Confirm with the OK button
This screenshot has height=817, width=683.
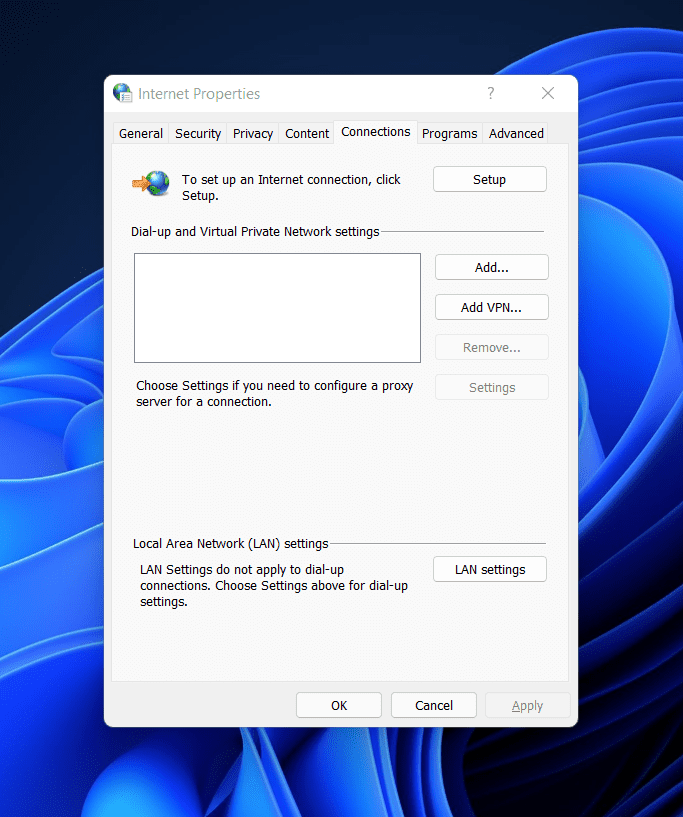pos(339,705)
